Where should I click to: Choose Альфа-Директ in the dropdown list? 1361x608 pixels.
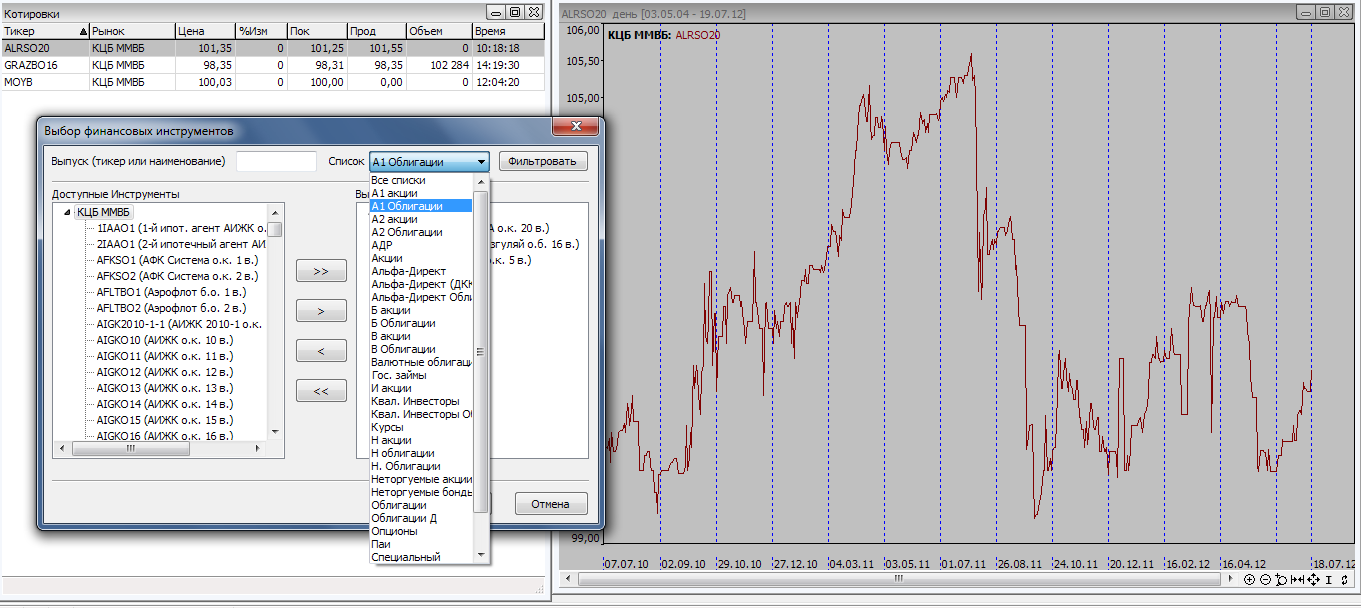pyautogui.click(x=421, y=271)
